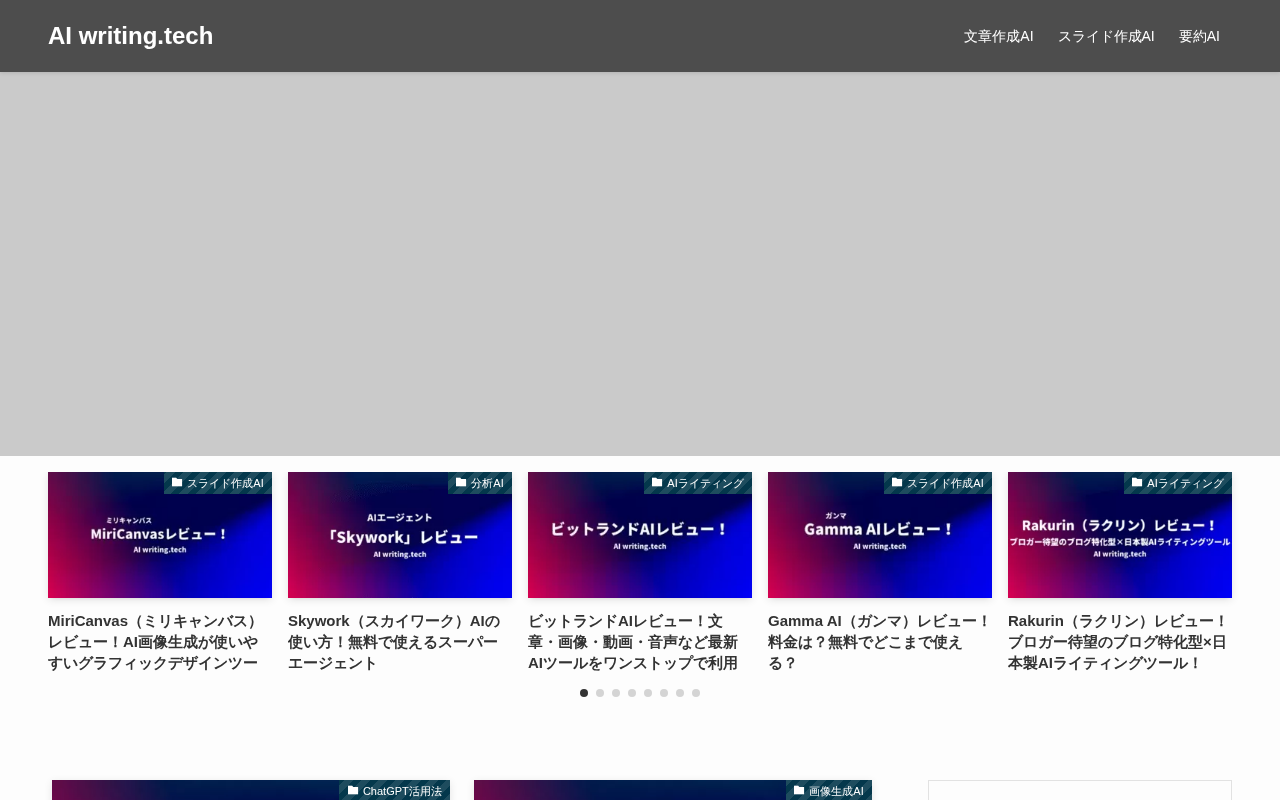Click the 画像生成AI category tag

[829, 791]
